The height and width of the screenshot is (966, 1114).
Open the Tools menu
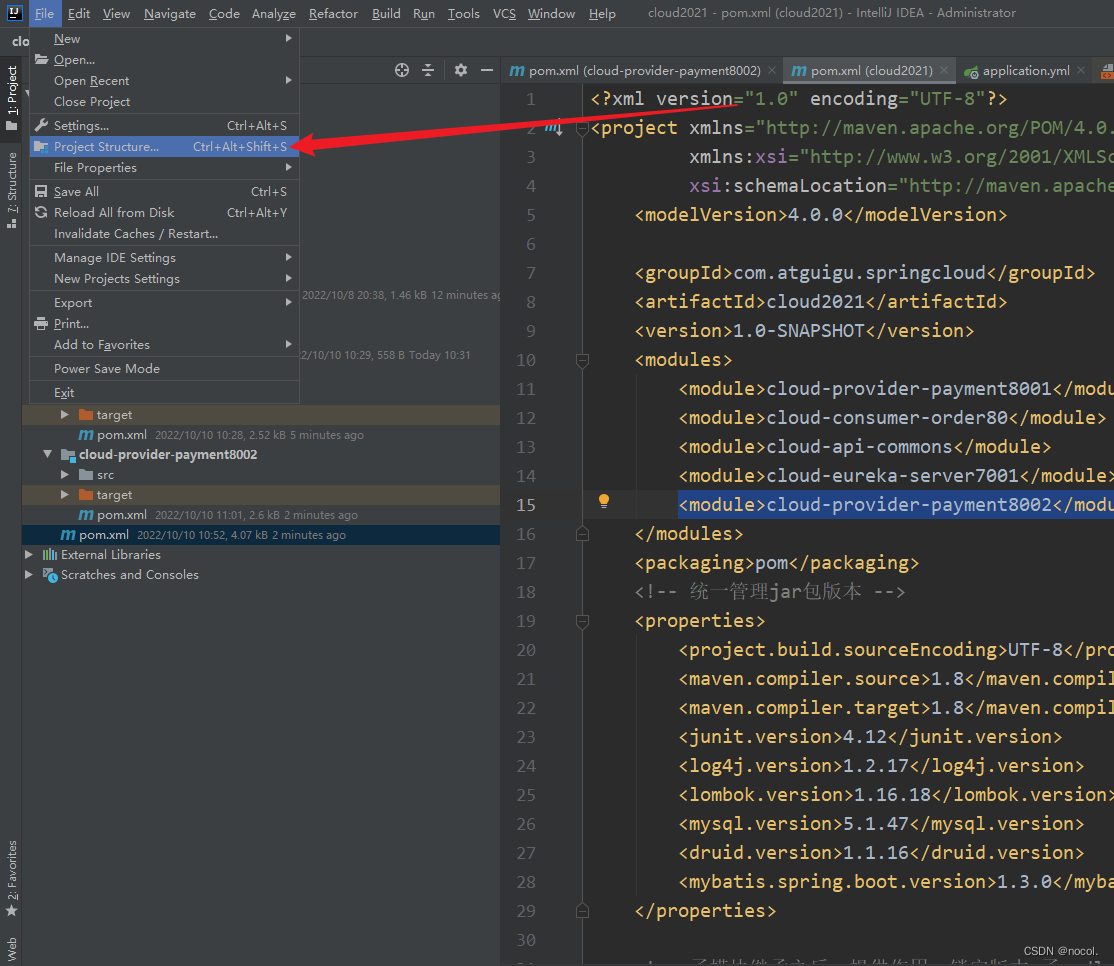coord(463,13)
